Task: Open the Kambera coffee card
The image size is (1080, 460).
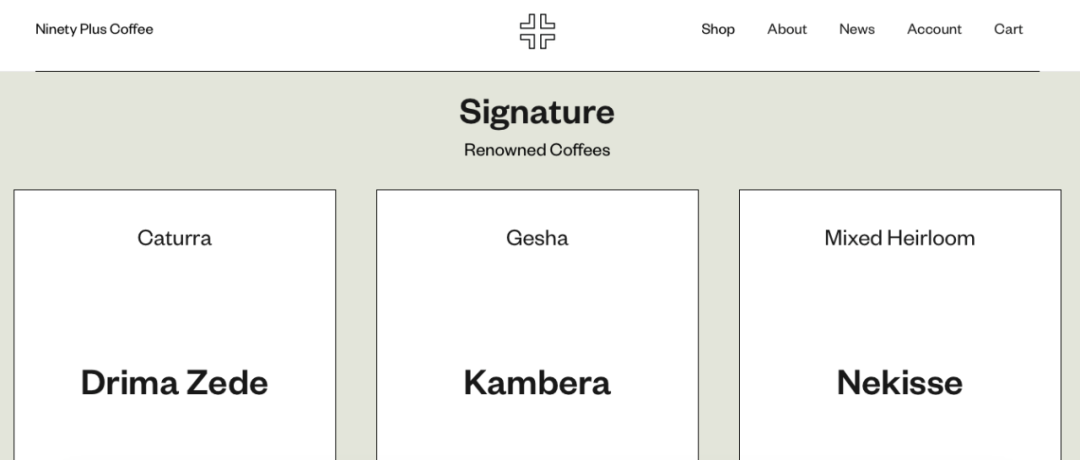Action: pyautogui.click(x=537, y=324)
